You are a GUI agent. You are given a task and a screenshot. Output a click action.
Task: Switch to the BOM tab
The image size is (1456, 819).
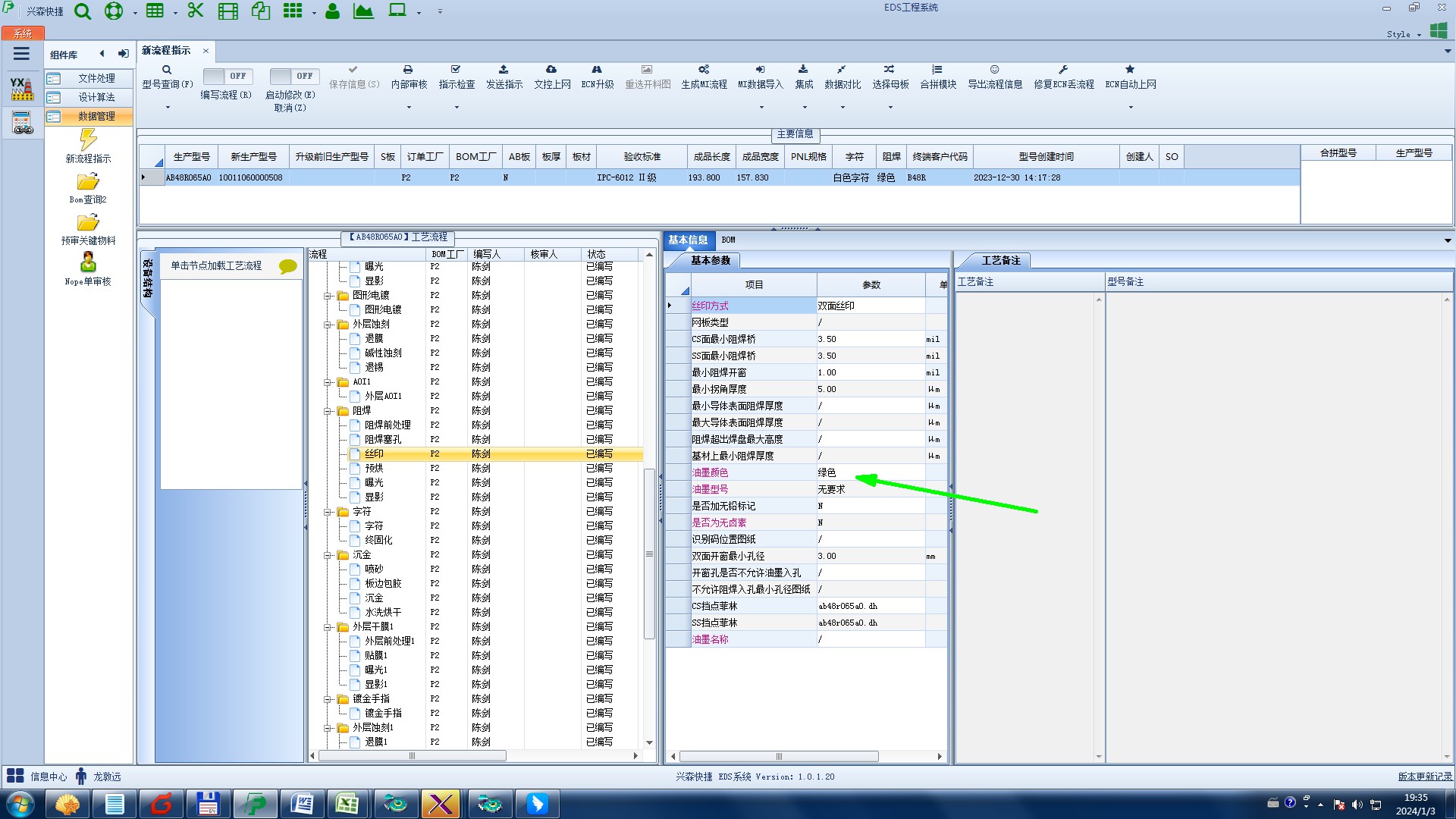coord(728,240)
